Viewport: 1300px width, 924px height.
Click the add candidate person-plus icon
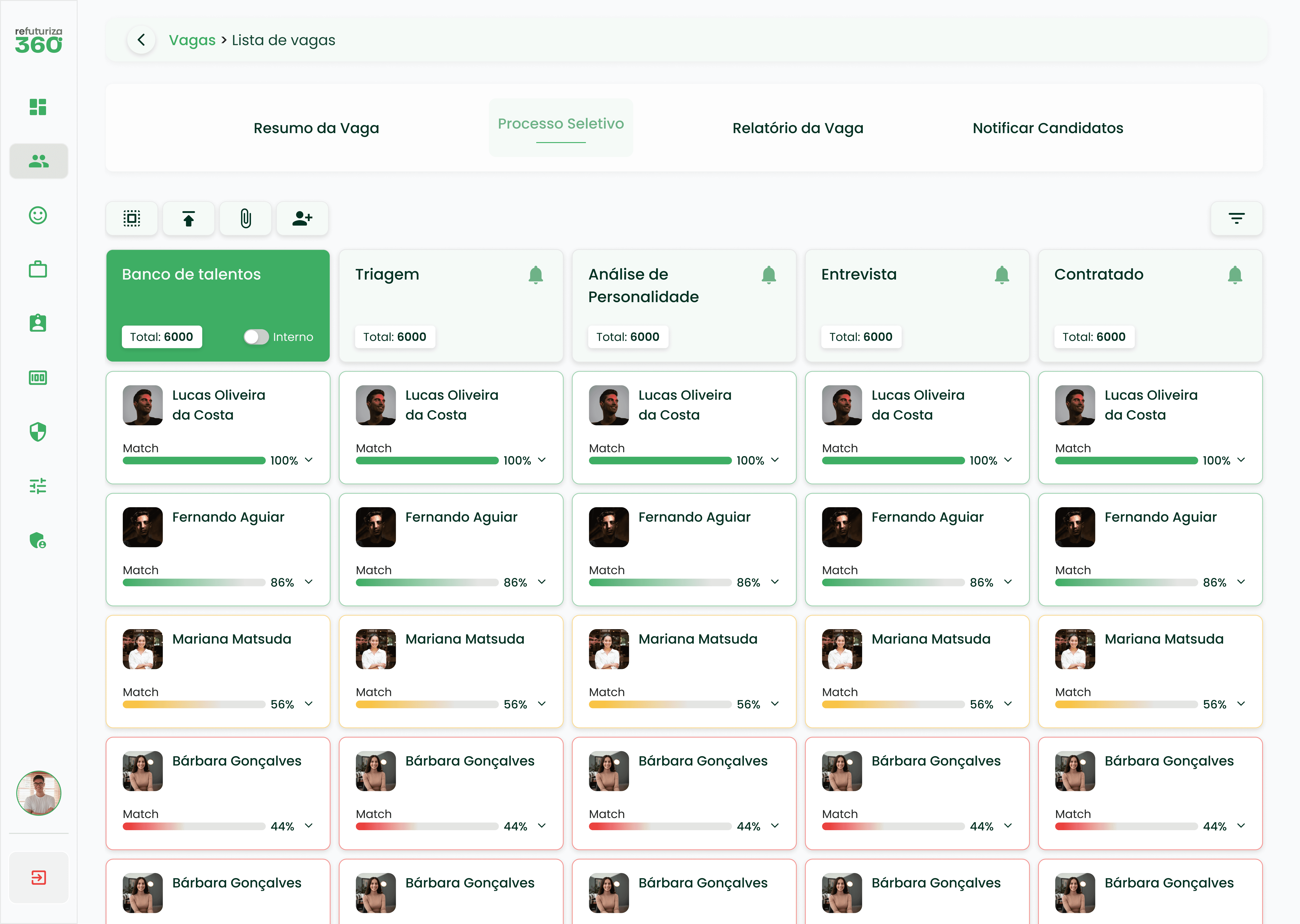302,219
